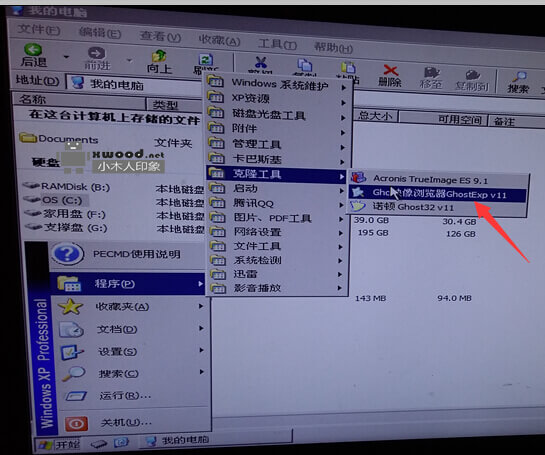Open 系统检测 program folder
Screen dimensions: 545x455
pyautogui.click(x=277, y=260)
